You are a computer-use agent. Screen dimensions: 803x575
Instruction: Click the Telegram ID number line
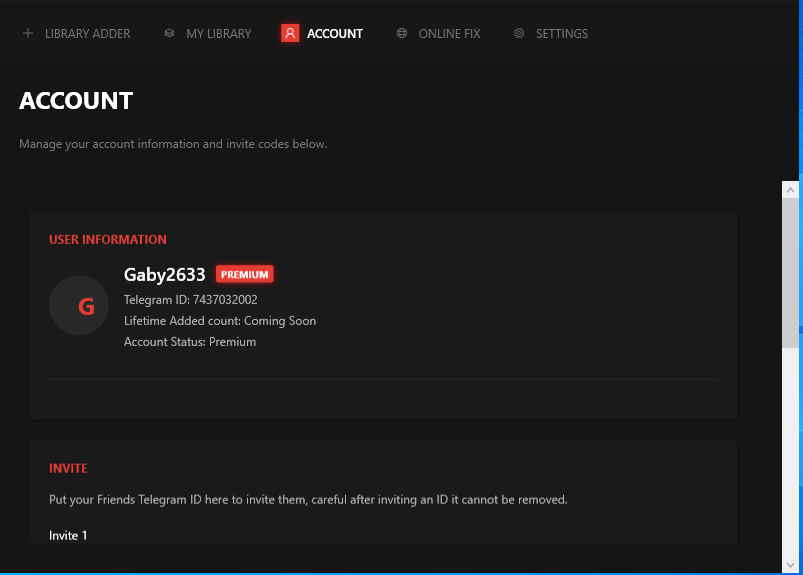pyautogui.click(x=190, y=300)
